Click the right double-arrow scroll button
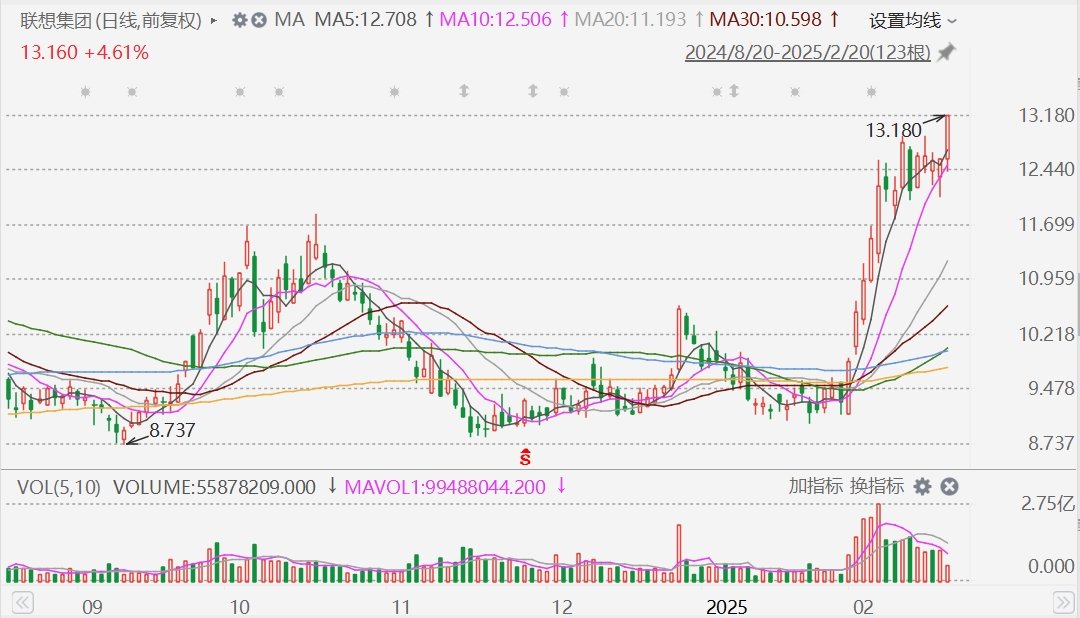This screenshot has height=618, width=1080. (1063, 604)
